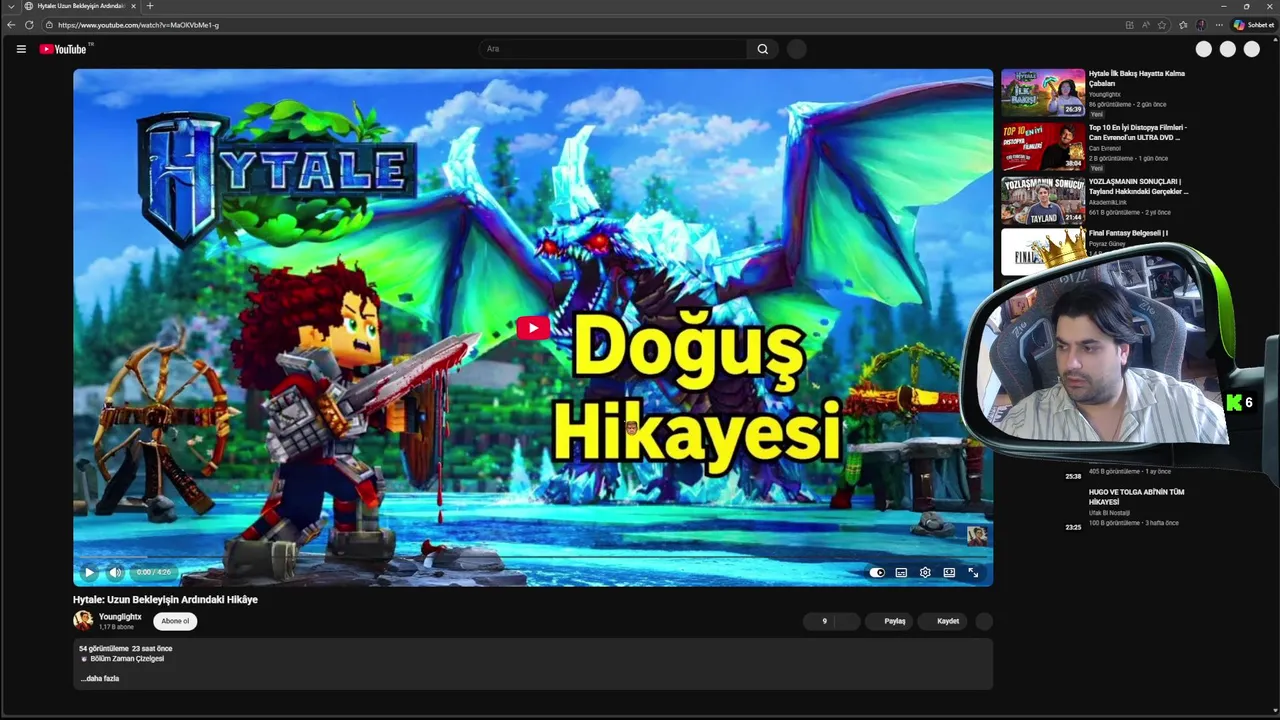Open the more actions button beside Kaydet
The width and height of the screenshot is (1280, 720).
[984, 621]
